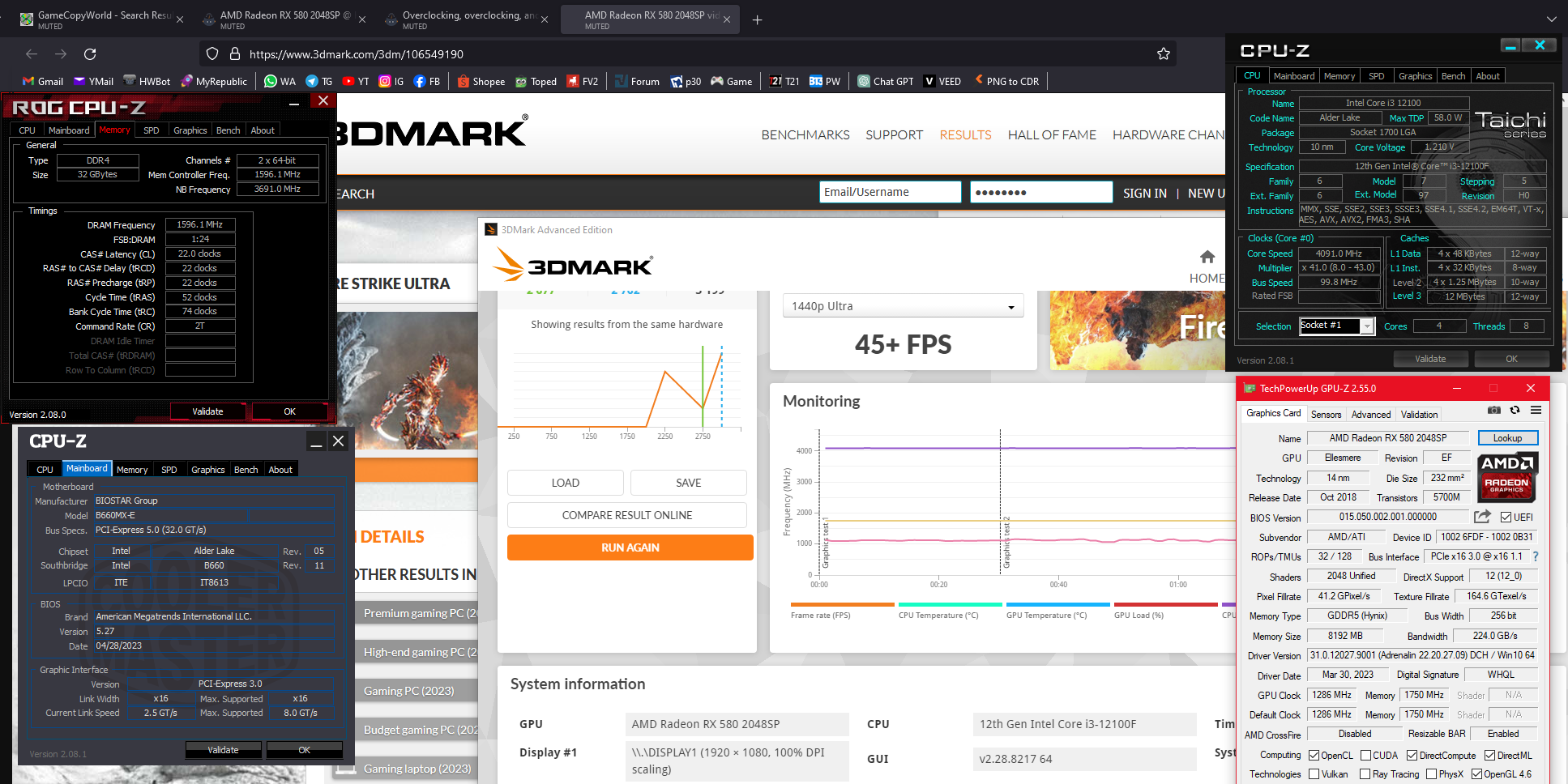This screenshot has height=784, width=1568.
Task: Click Frame rate (FPS) orange legend bar
Action: pyautogui.click(x=843, y=604)
